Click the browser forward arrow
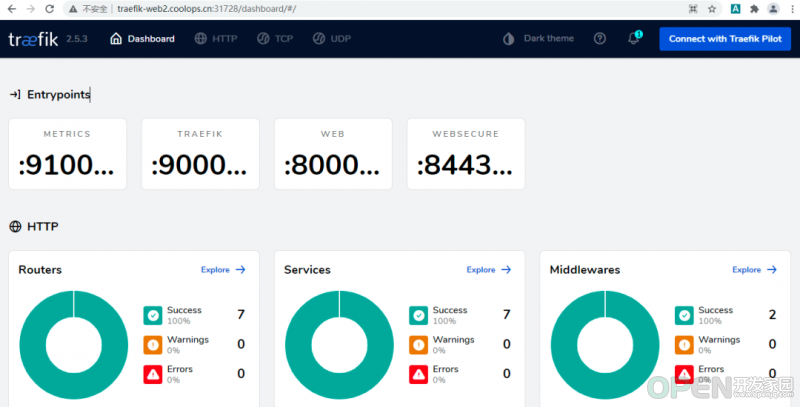The height and width of the screenshot is (407, 800). pos(31,9)
